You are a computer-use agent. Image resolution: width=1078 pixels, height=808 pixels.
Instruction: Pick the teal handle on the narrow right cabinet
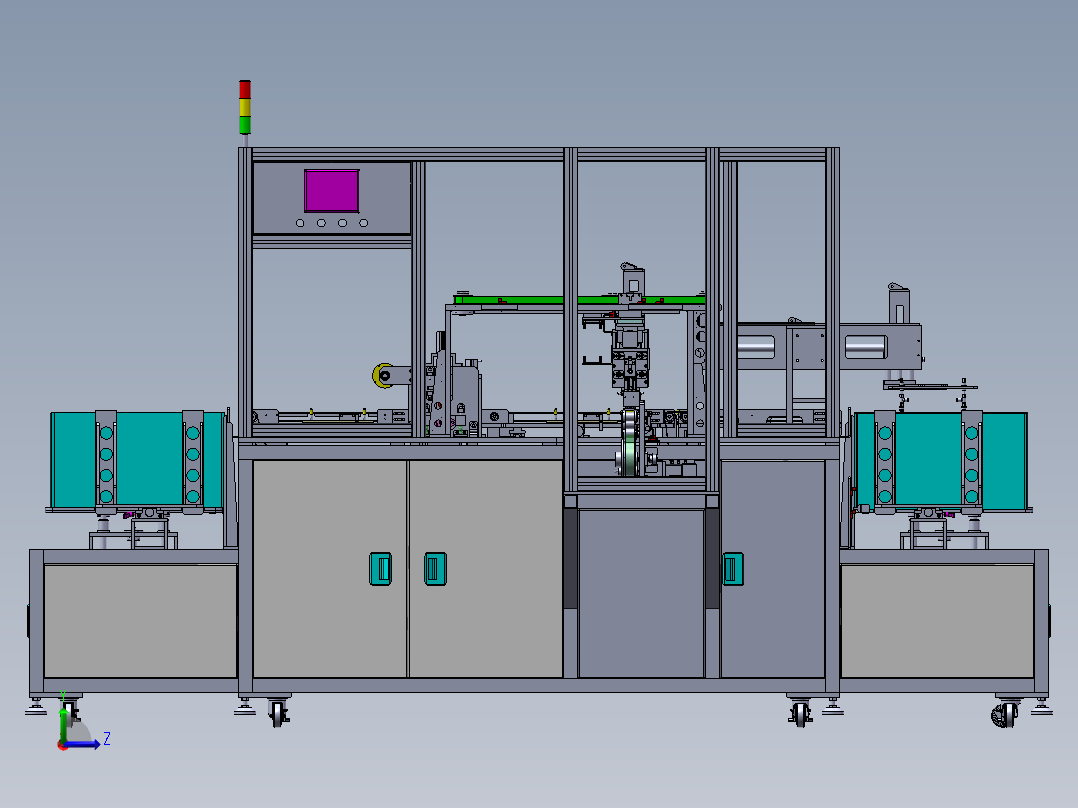733,569
